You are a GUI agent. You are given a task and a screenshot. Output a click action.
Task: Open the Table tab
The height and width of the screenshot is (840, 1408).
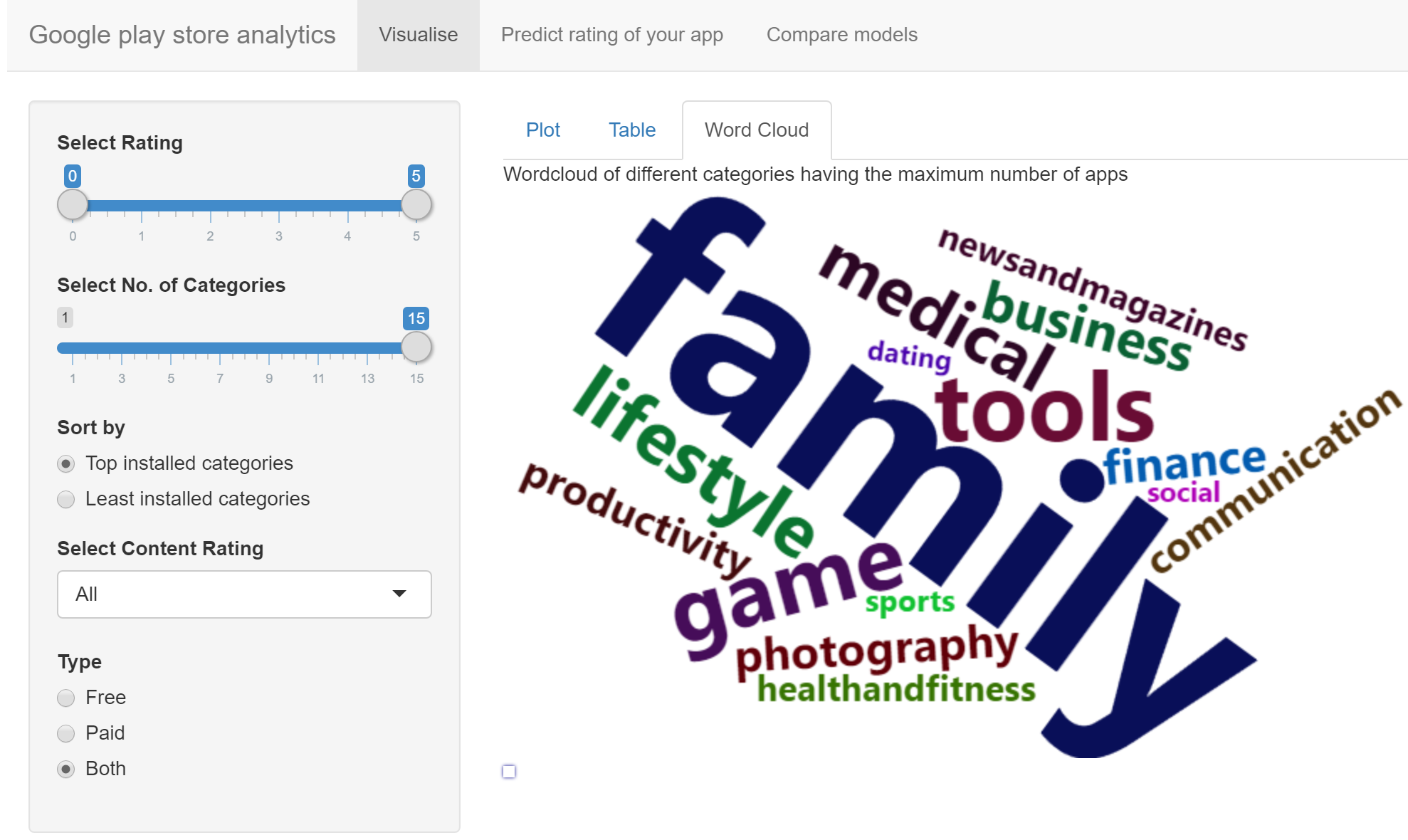632,130
